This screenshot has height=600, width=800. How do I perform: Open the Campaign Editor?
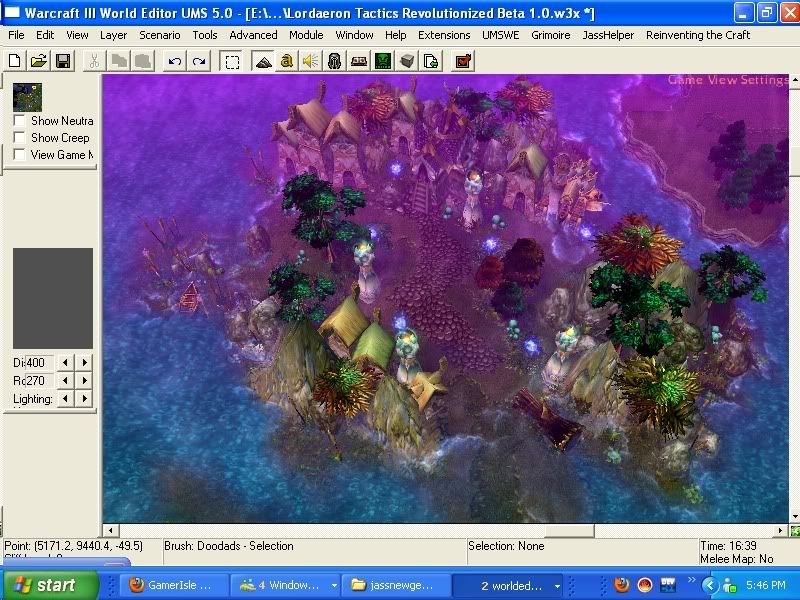[359, 61]
